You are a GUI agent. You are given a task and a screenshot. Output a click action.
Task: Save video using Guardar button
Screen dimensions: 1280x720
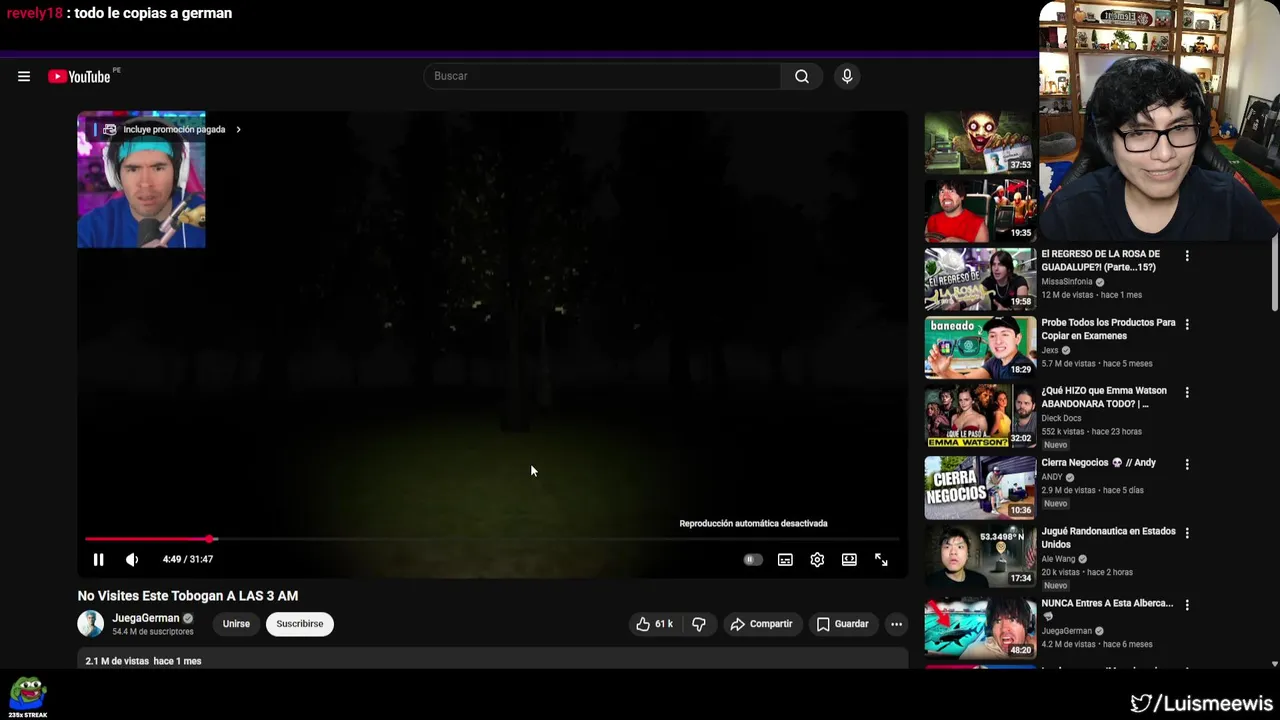(842, 624)
